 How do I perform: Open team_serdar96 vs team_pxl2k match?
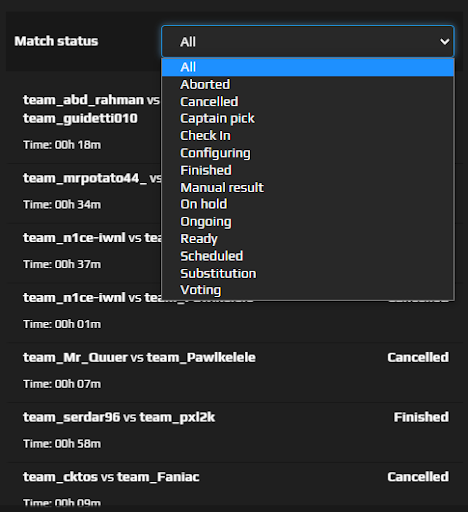pyautogui.click(x=235, y=432)
